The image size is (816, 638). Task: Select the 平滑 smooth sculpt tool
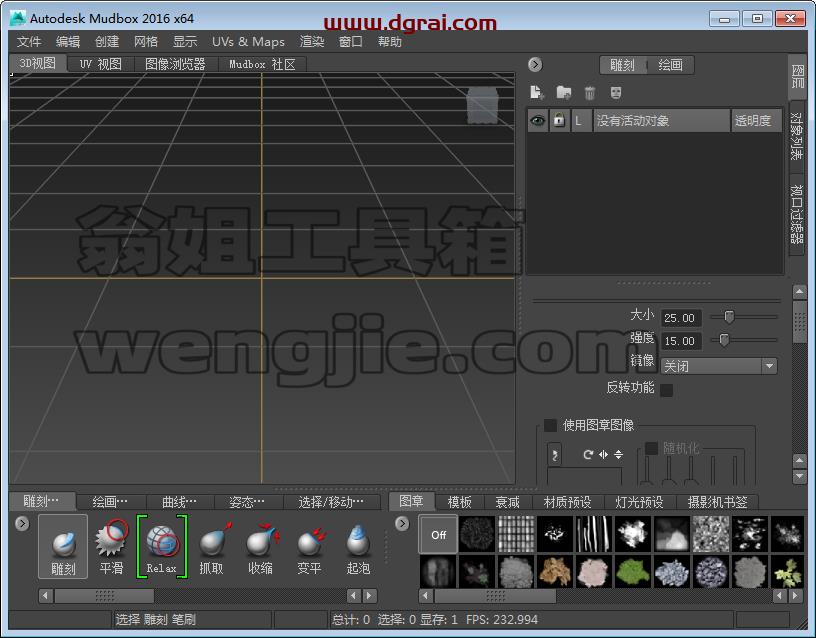(111, 546)
